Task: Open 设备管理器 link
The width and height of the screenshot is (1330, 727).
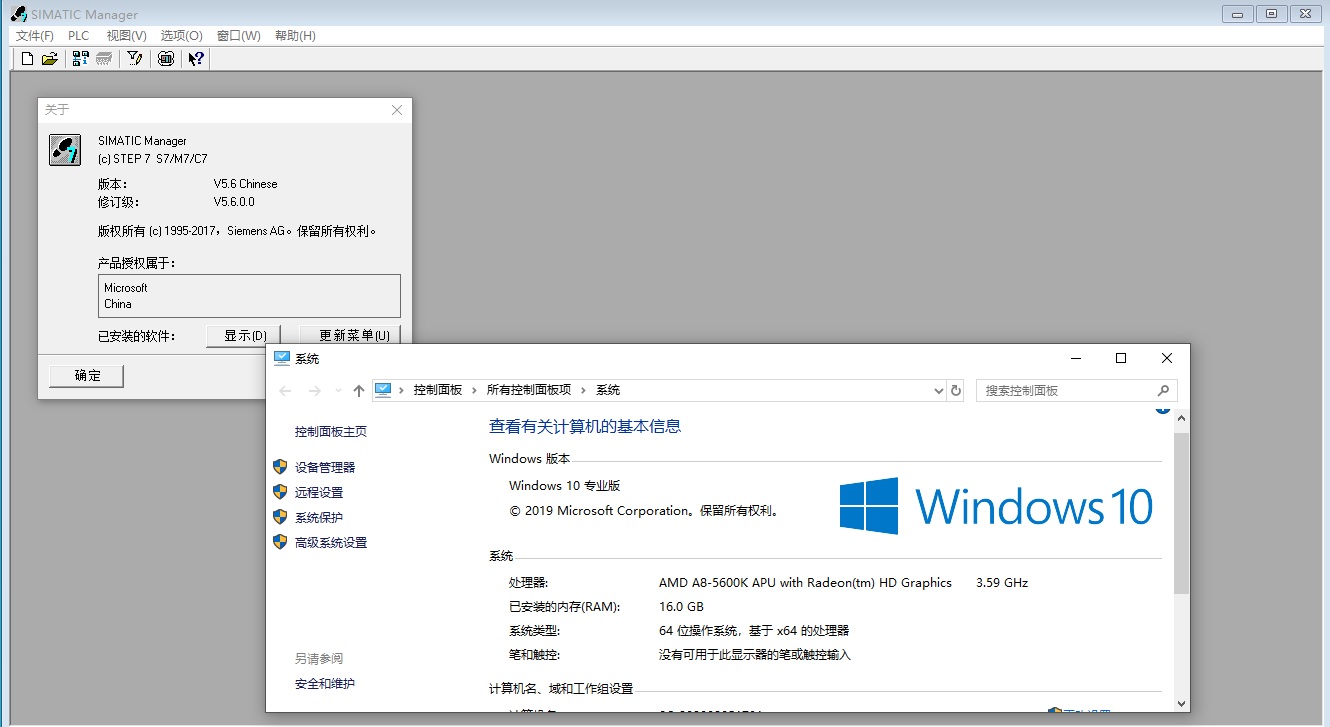Action: click(325, 467)
